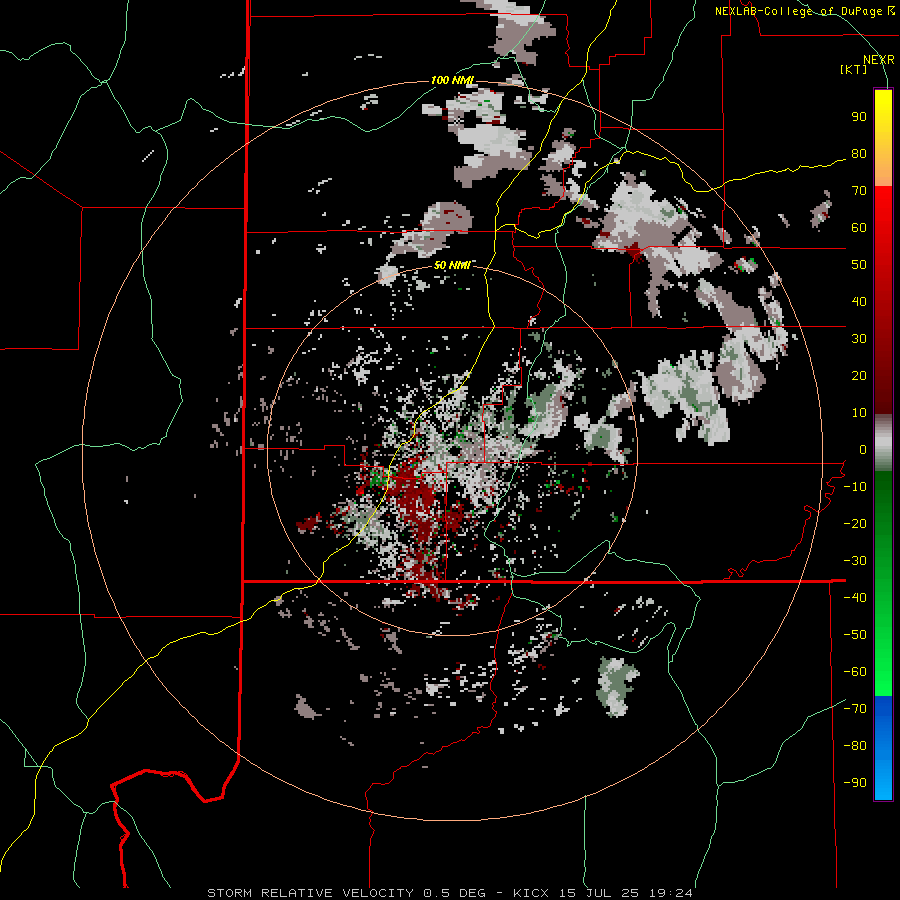
Task: Click the 0 scale label
Action: coord(863,450)
